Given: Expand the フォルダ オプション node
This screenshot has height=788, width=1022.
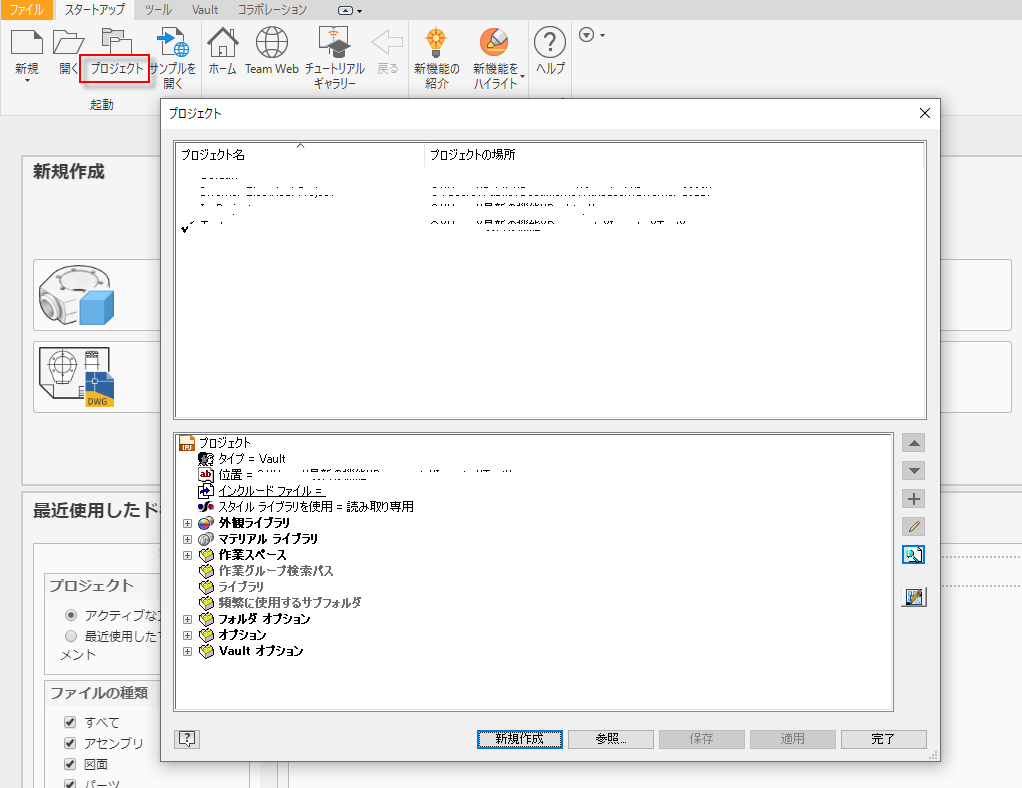Looking at the screenshot, I should coord(188,619).
